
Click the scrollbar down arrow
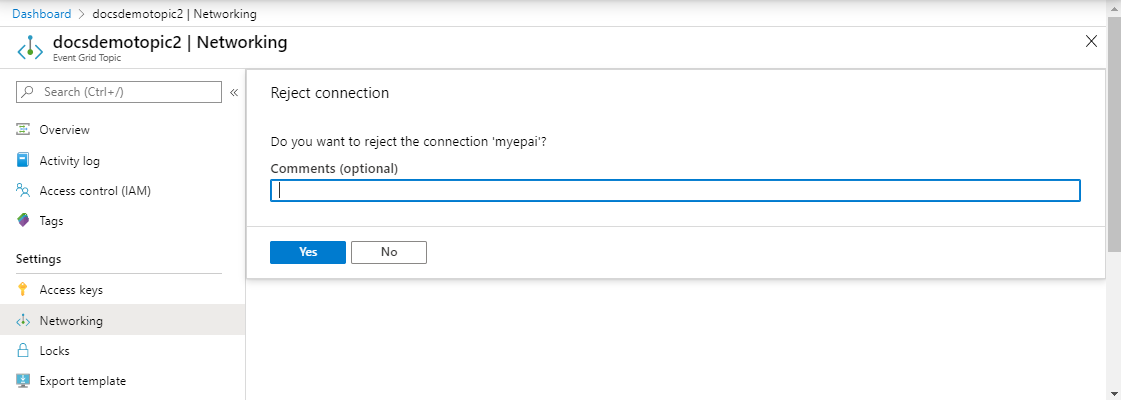pyautogui.click(x=1113, y=392)
